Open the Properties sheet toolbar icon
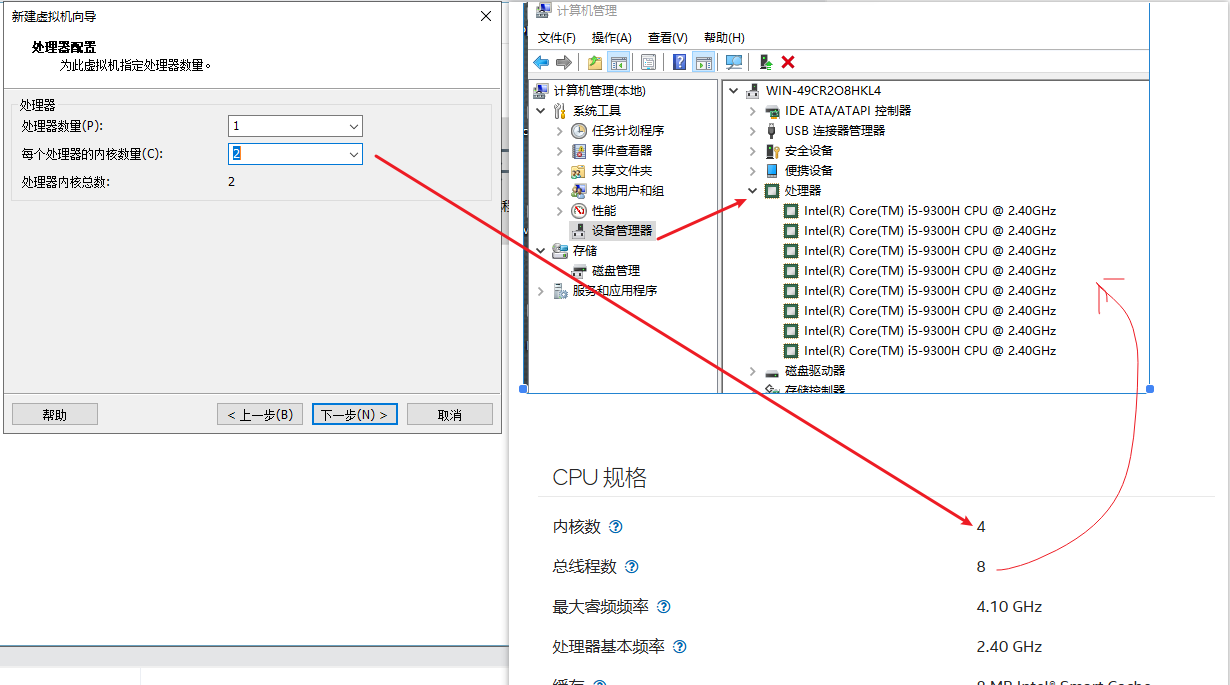Screen dimensions: 1230x685 tap(648, 62)
